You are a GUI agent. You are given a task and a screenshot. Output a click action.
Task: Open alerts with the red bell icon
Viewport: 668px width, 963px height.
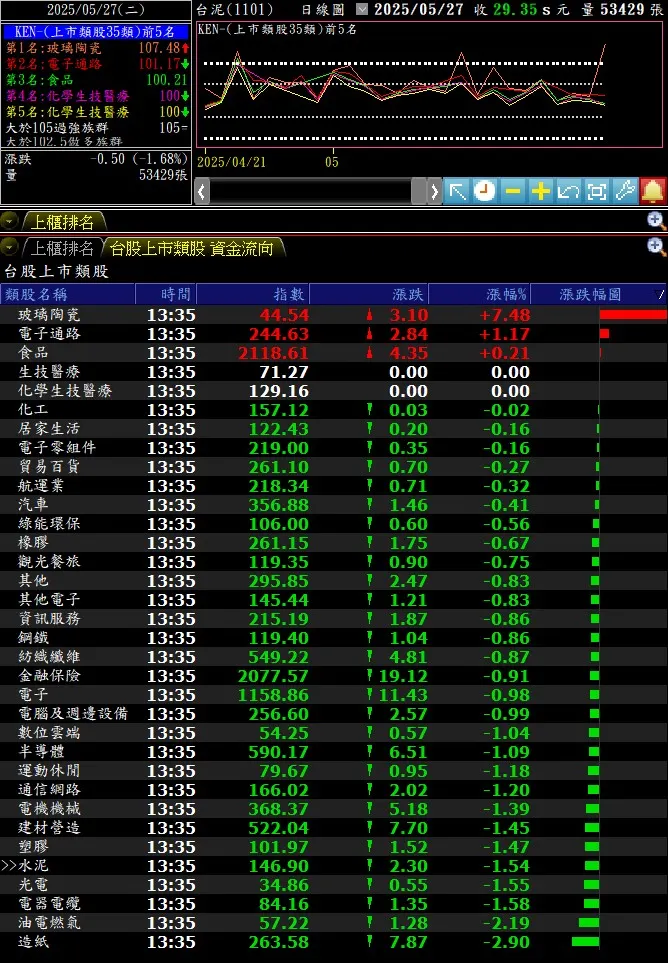[653, 192]
